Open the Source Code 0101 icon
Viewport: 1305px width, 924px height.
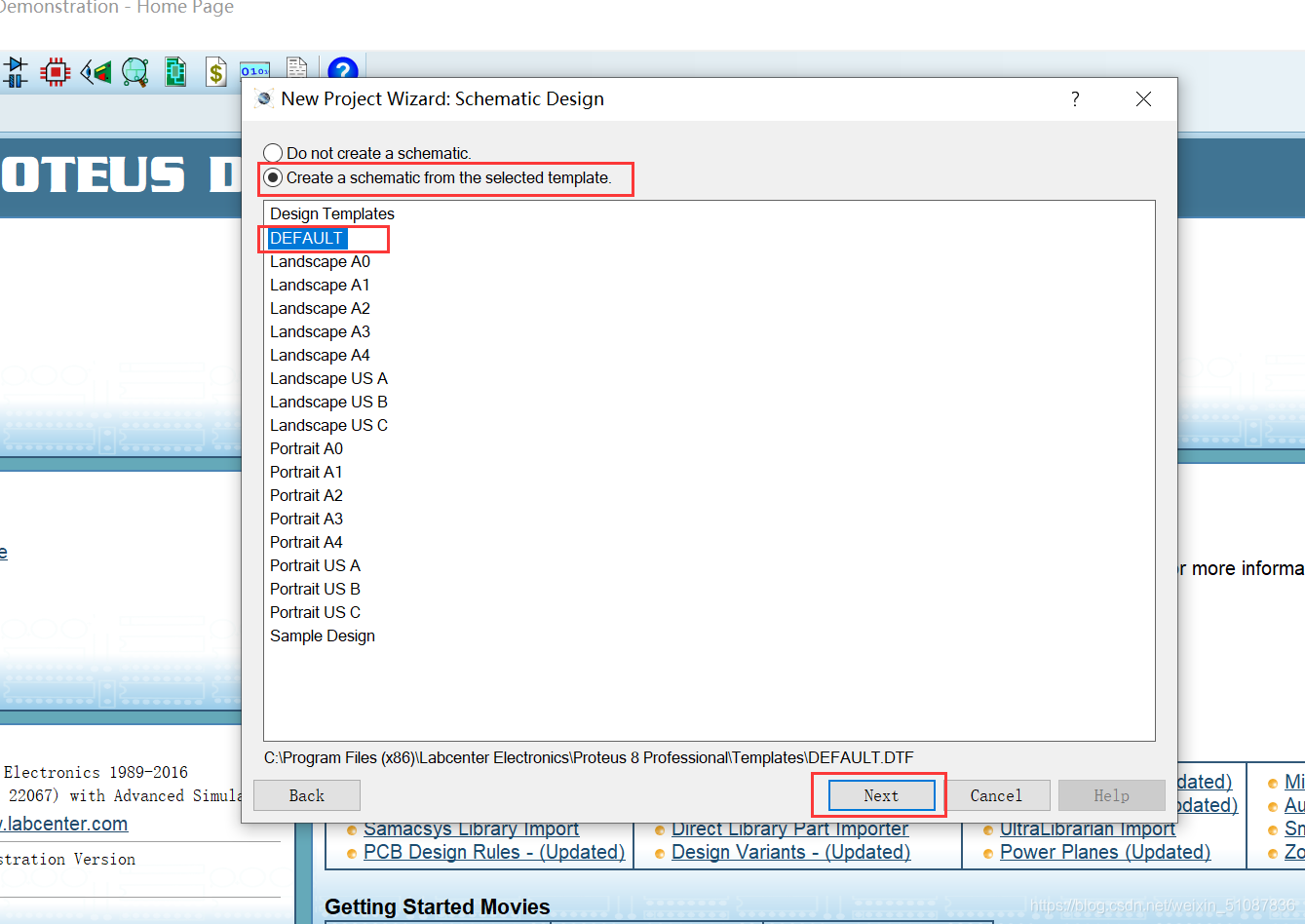tap(255, 70)
